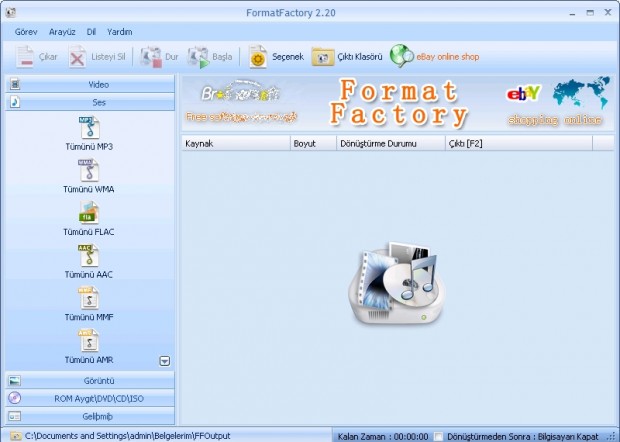Click the eBay online shop link text
The height and width of the screenshot is (442, 620).
point(448,57)
